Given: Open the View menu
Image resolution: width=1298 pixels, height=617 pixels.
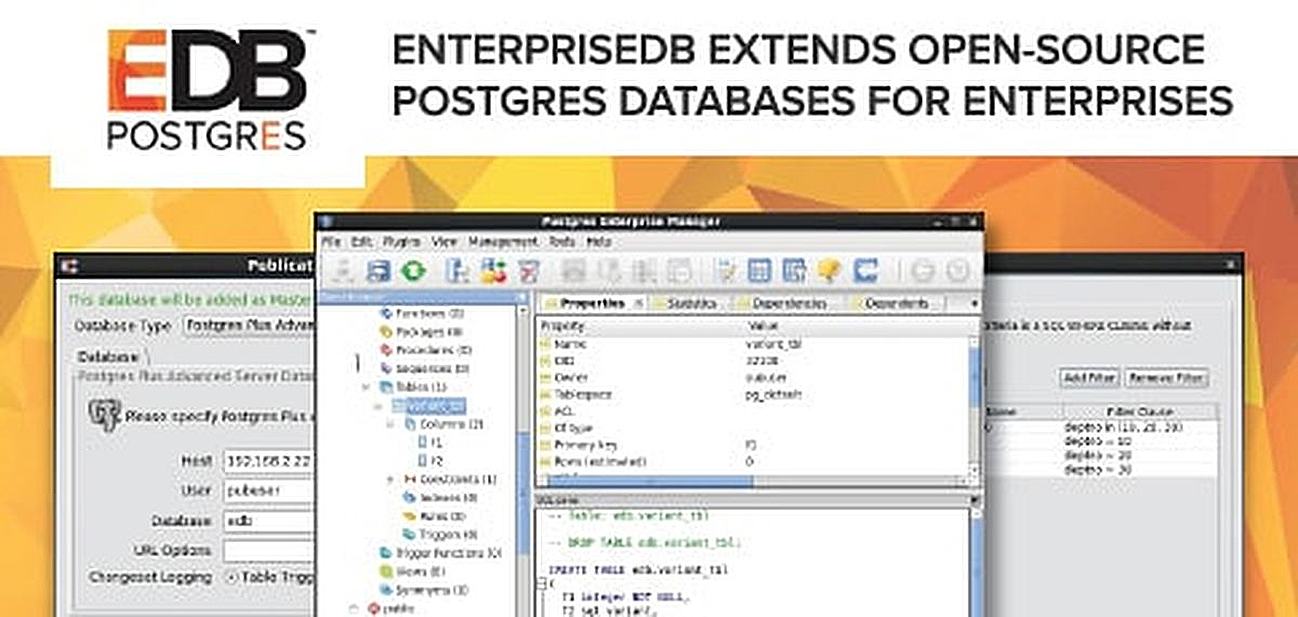Looking at the screenshot, I should pyautogui.click(x=444, y=242).
